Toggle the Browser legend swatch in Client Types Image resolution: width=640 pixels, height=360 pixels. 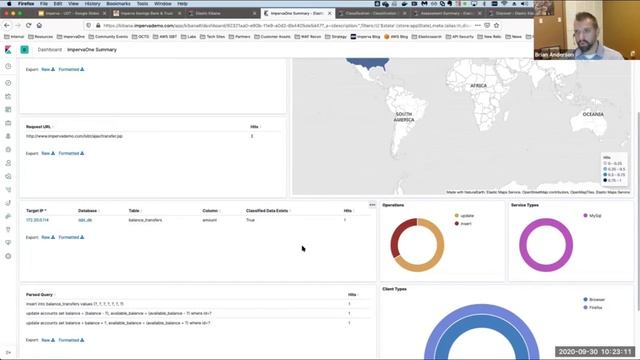click(585, 300)
